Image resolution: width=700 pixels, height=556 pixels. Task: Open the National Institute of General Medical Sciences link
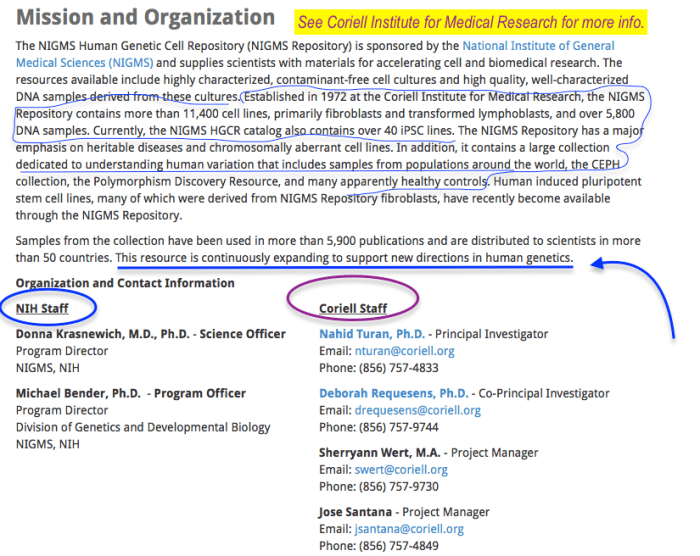(x=538, y=46)
